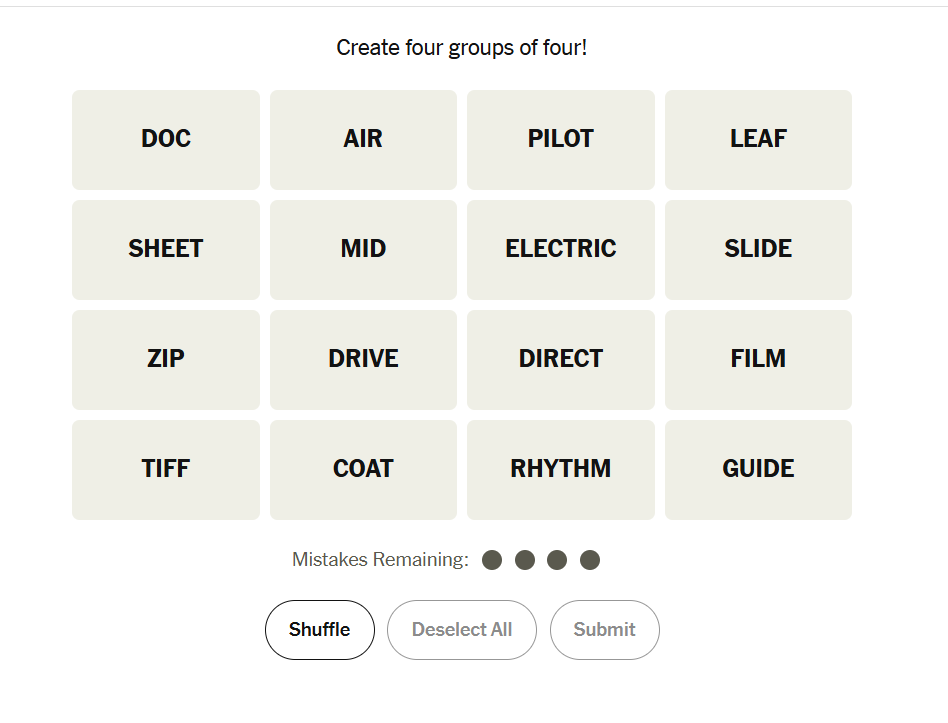This screenshot has height=723, width=948.
Task: Click the ELECTRIC tile
Action: [x=561, y=250]
